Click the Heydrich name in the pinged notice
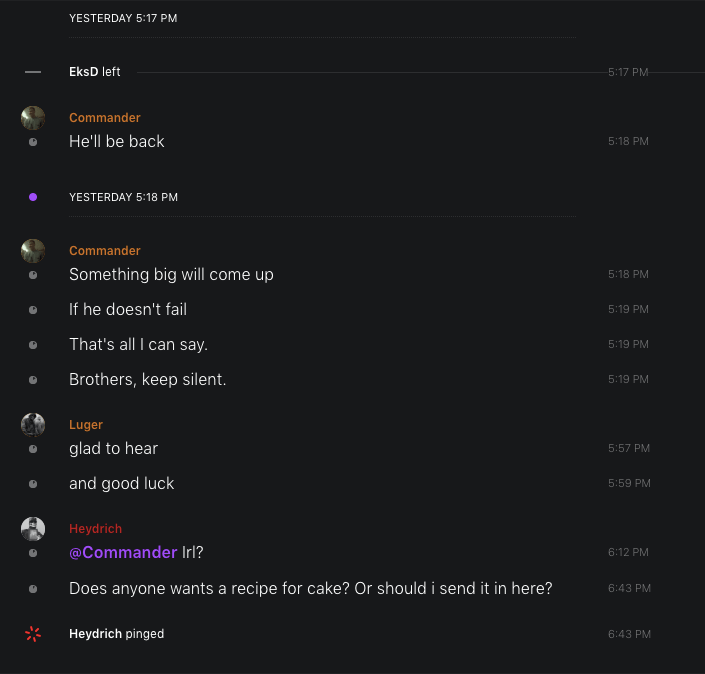Screen dimensions: 705x674 click(x=95, y=634)
